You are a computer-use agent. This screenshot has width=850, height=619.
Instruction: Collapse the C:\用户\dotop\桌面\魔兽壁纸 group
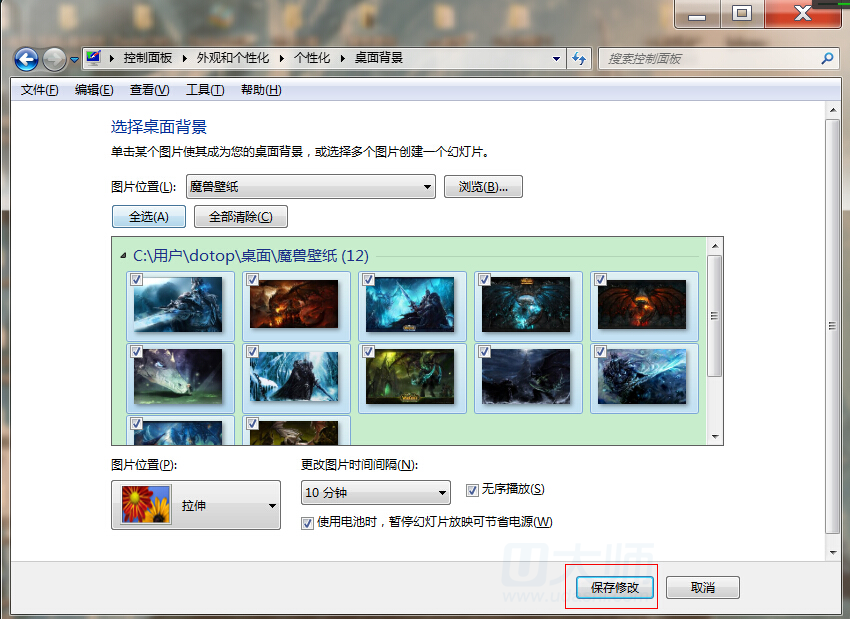[123, 256]
